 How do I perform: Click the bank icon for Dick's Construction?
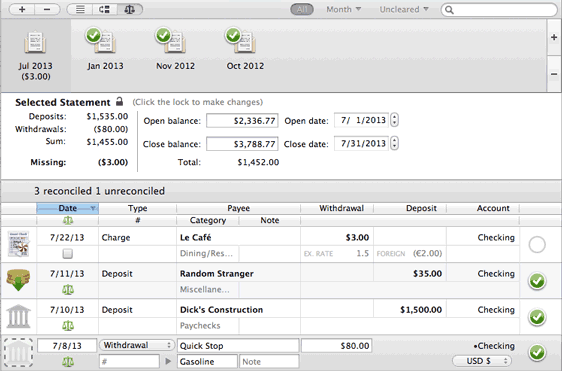[18, 317]
